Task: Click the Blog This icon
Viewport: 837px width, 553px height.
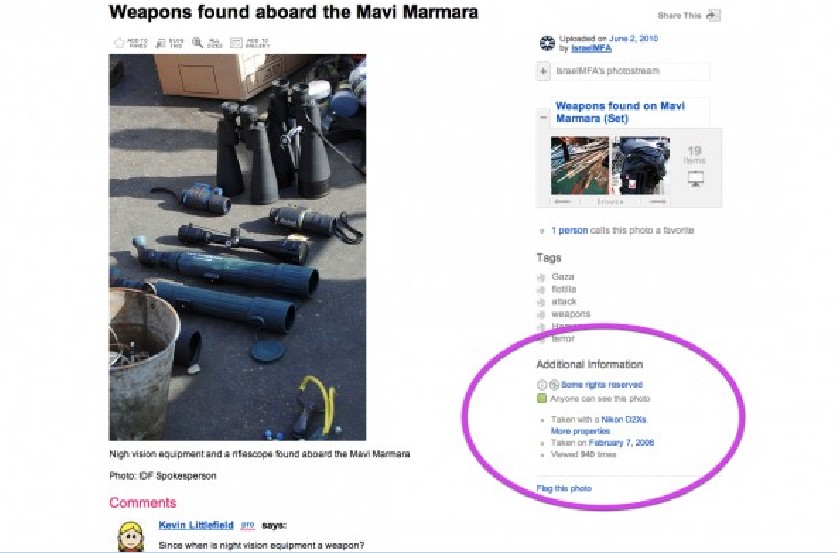Action: (160, 43)
